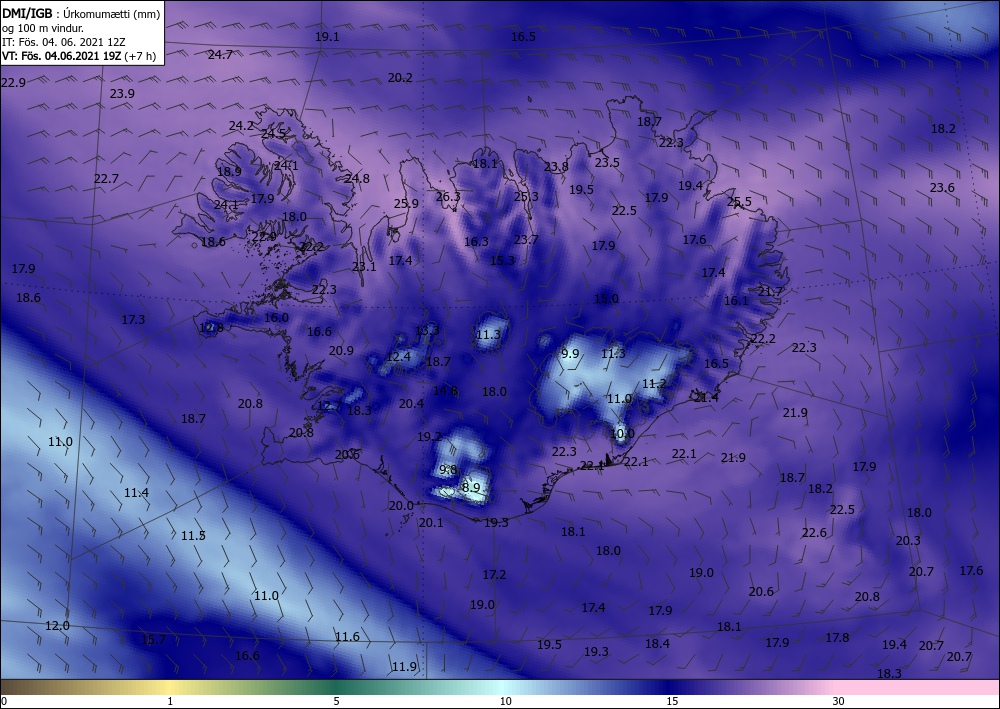Image resolution: width=1000 pixels, height=709 pixels.
Task: Click the 16.0 value on the map
Action: 276,318
